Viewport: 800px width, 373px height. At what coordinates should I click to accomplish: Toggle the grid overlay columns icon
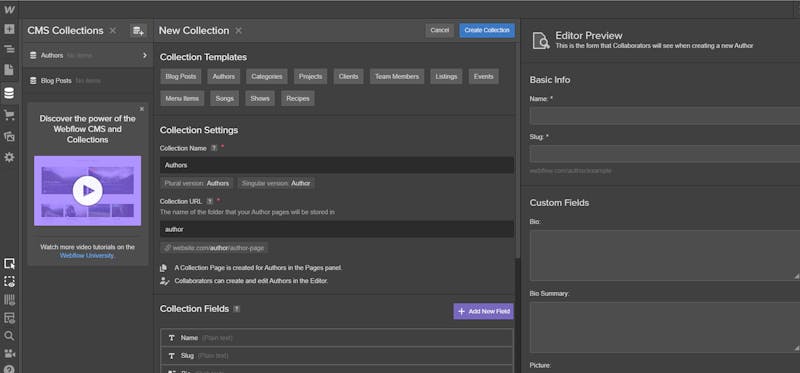[x=9, y=300]
